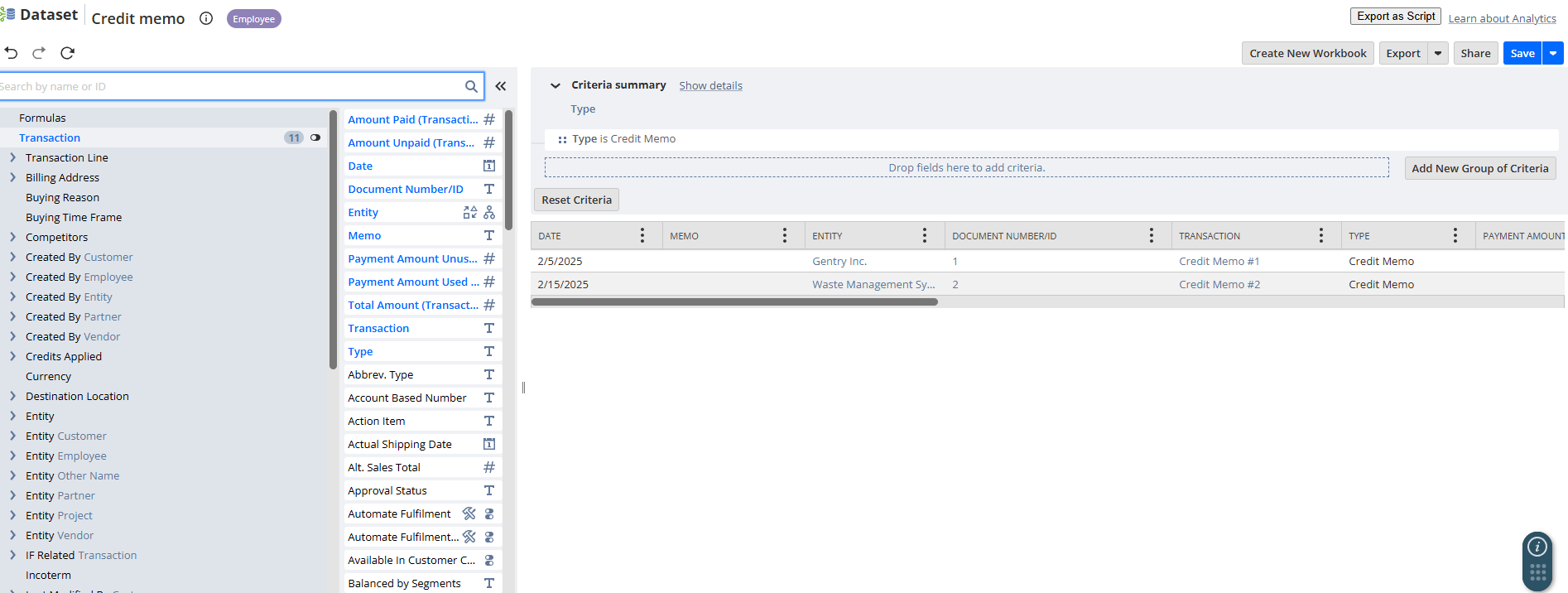The width and height of the screenshot is (1568, 593).
Task: Open the Save dropdown arrow
Action: tap(1553, 54)
